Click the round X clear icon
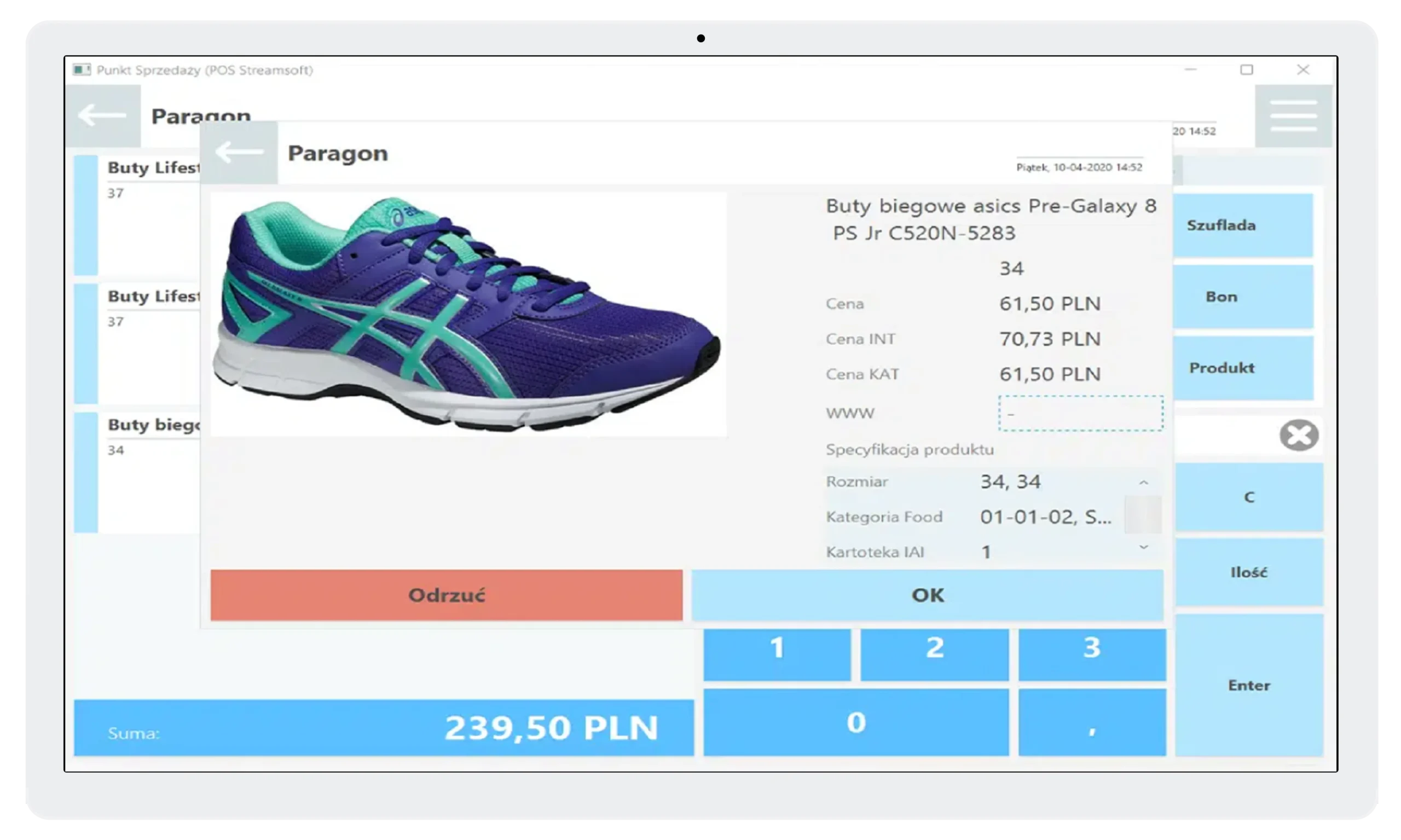 coord(1299,435)
